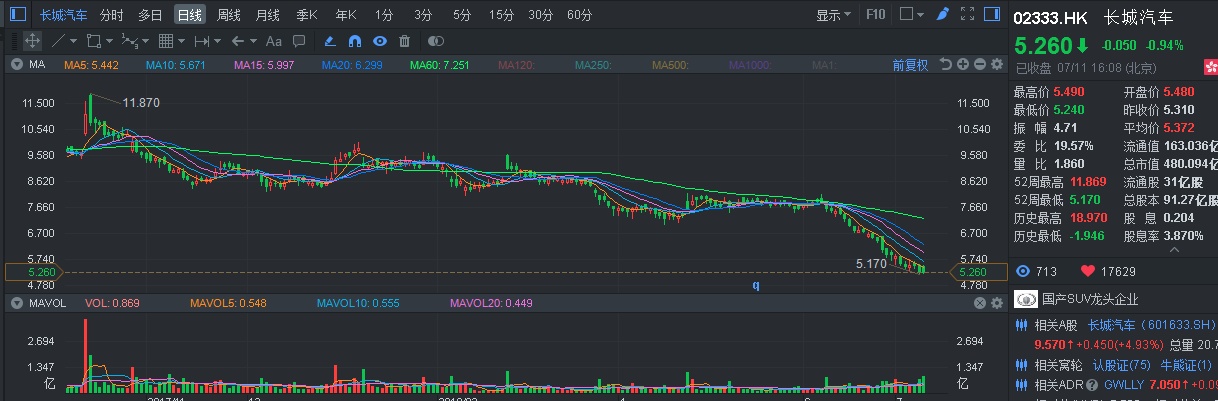1218x401 pixels.
Task: Toggle the left sidebar panel icon
Action: [18, 15]
